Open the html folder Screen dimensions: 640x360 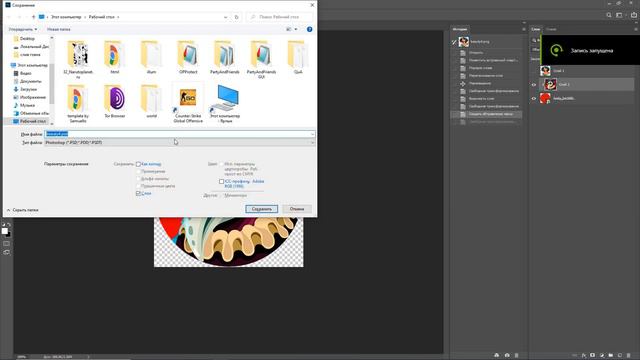(x=115, y=57)
